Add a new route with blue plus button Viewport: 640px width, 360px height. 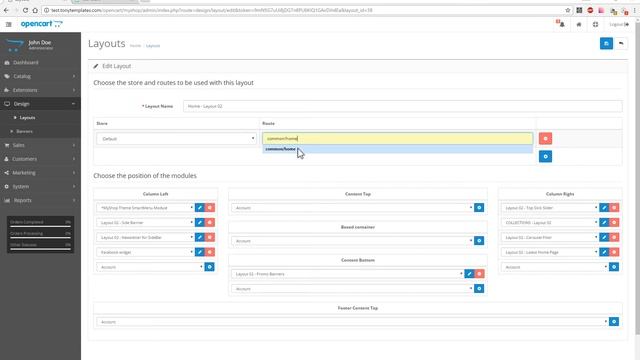point(545,156)
